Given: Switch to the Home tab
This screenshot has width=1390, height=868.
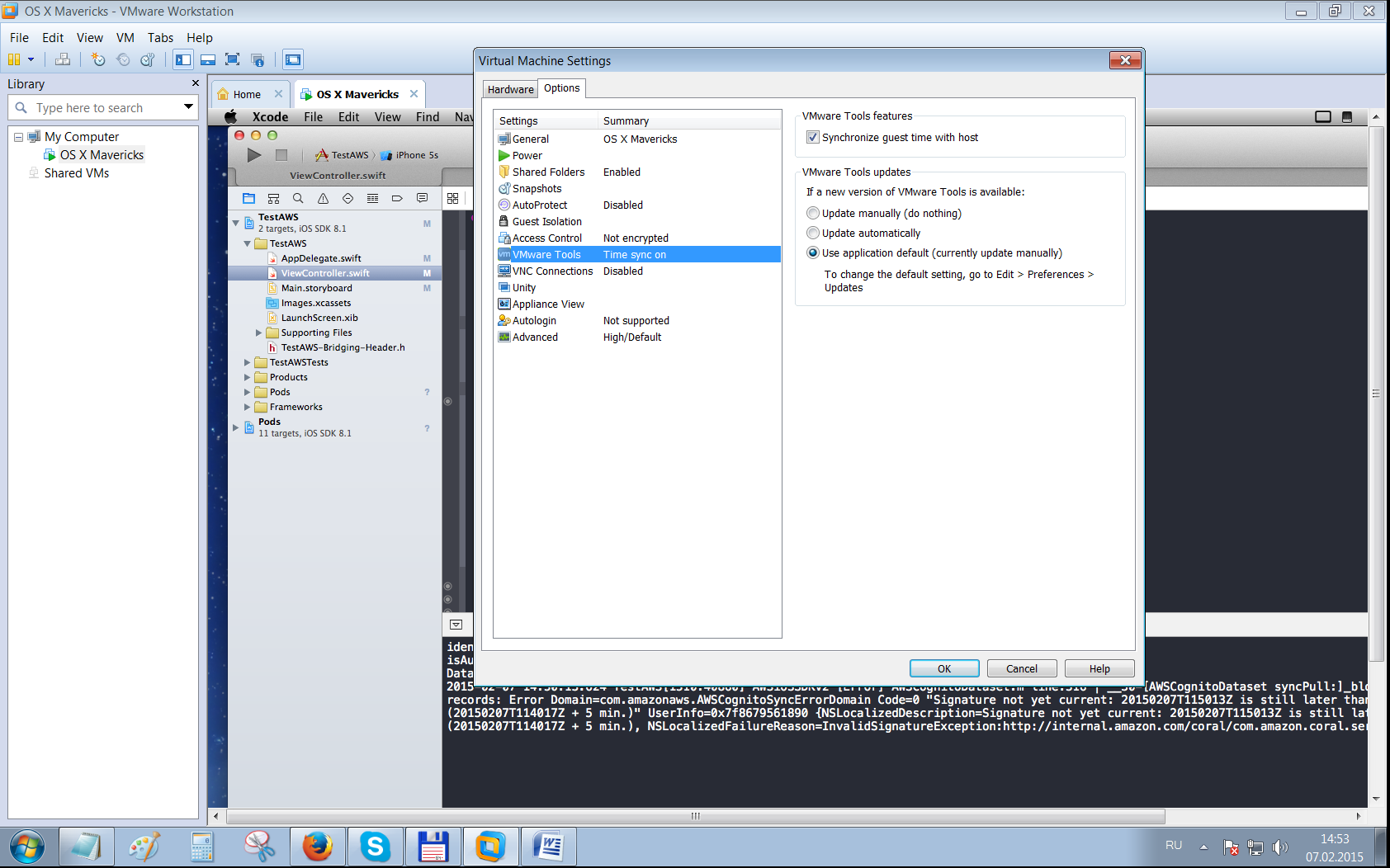Looking at the screenshot, I should click(x=247, y=94).
